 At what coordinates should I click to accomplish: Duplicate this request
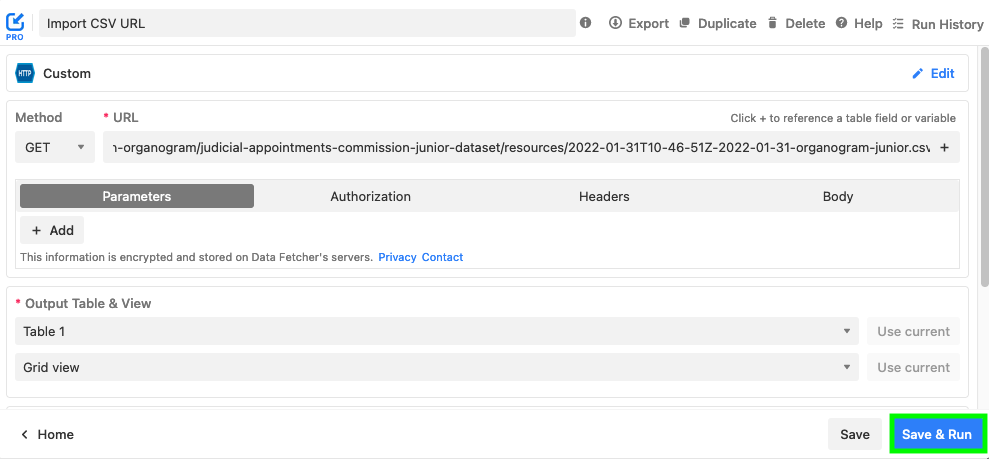(x=717, y=23)
